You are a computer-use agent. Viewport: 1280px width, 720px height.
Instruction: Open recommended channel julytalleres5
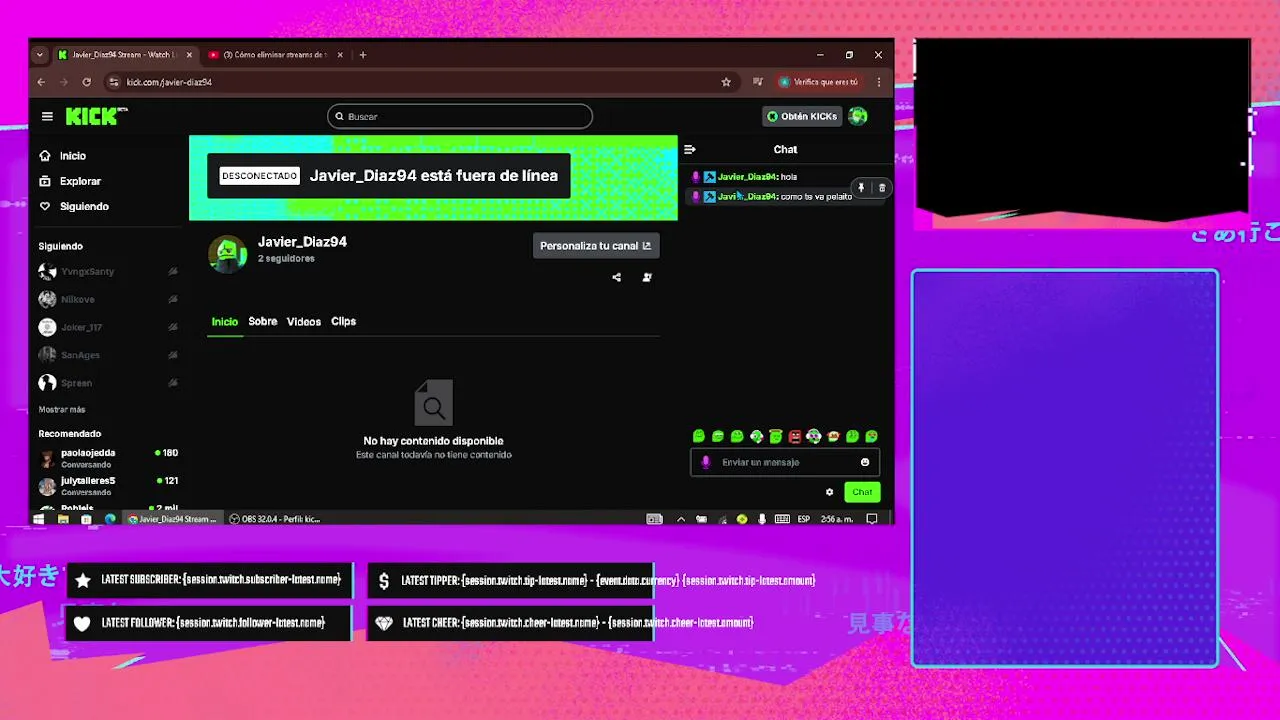[108, 486]
